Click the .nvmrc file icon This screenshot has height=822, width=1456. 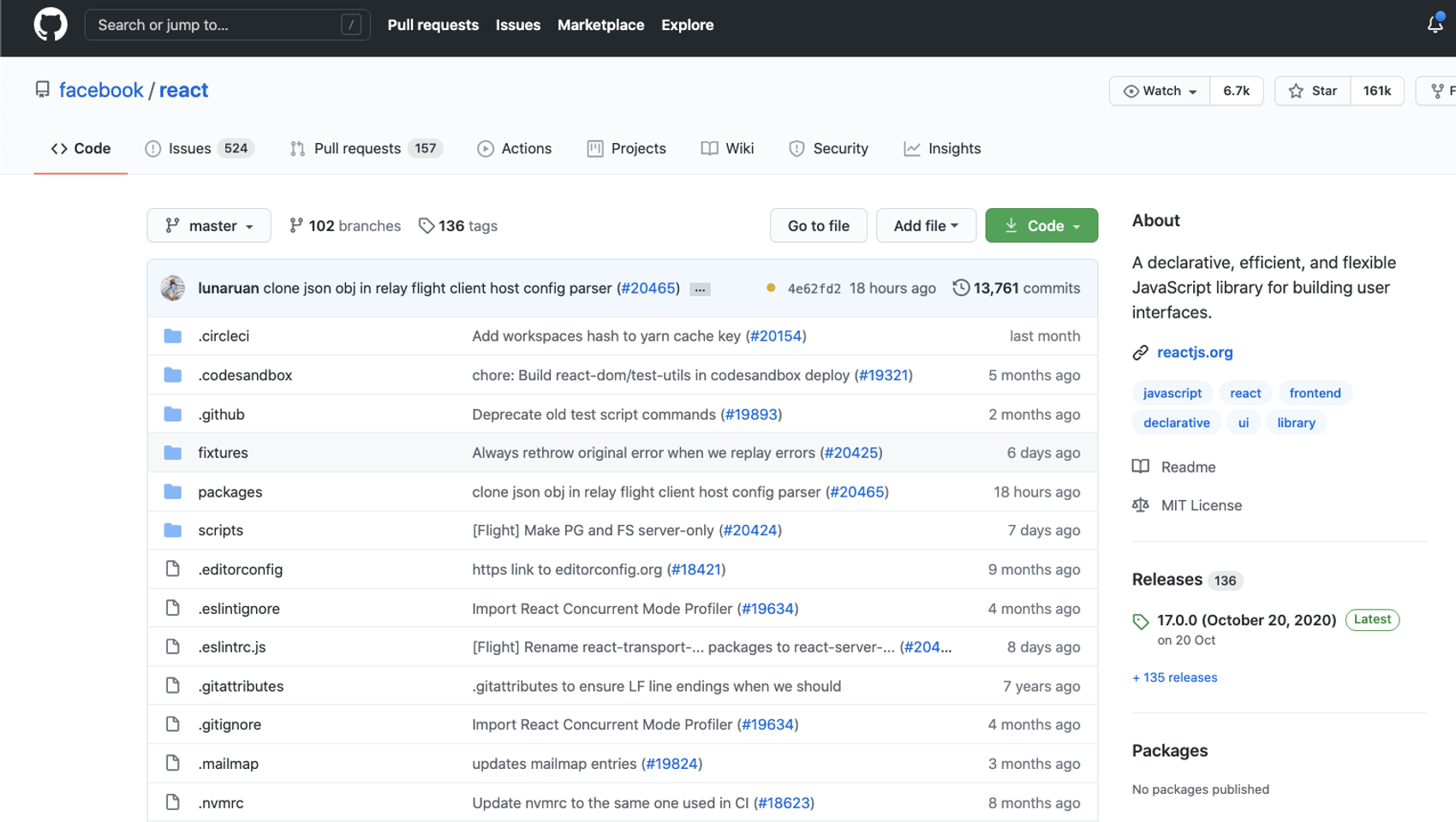pyautogui.click(x=173, y=802)
